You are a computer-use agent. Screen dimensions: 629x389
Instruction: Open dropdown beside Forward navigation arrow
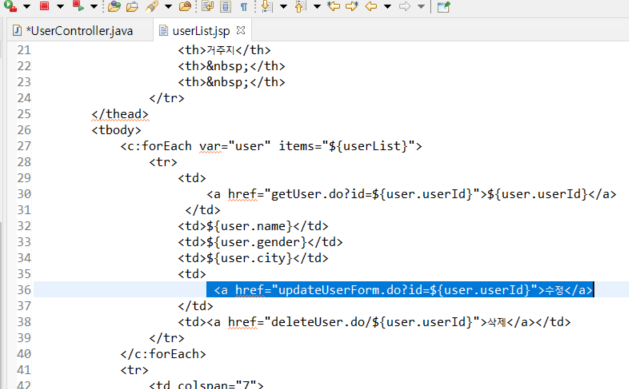[421, 6]
